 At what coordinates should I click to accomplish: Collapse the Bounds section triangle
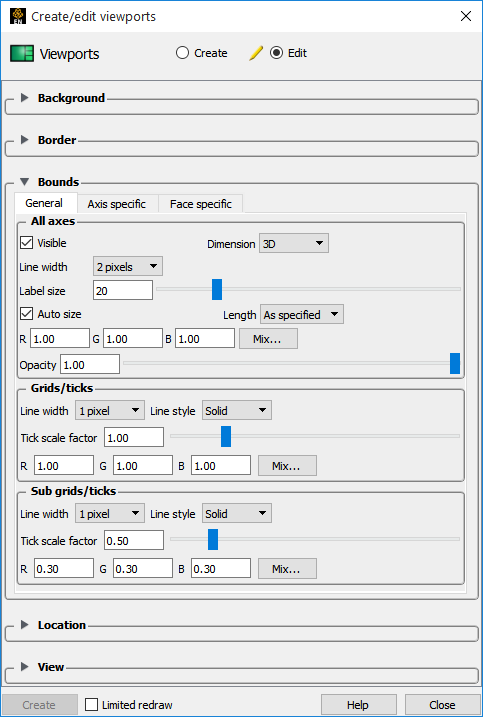pos(25,182)
